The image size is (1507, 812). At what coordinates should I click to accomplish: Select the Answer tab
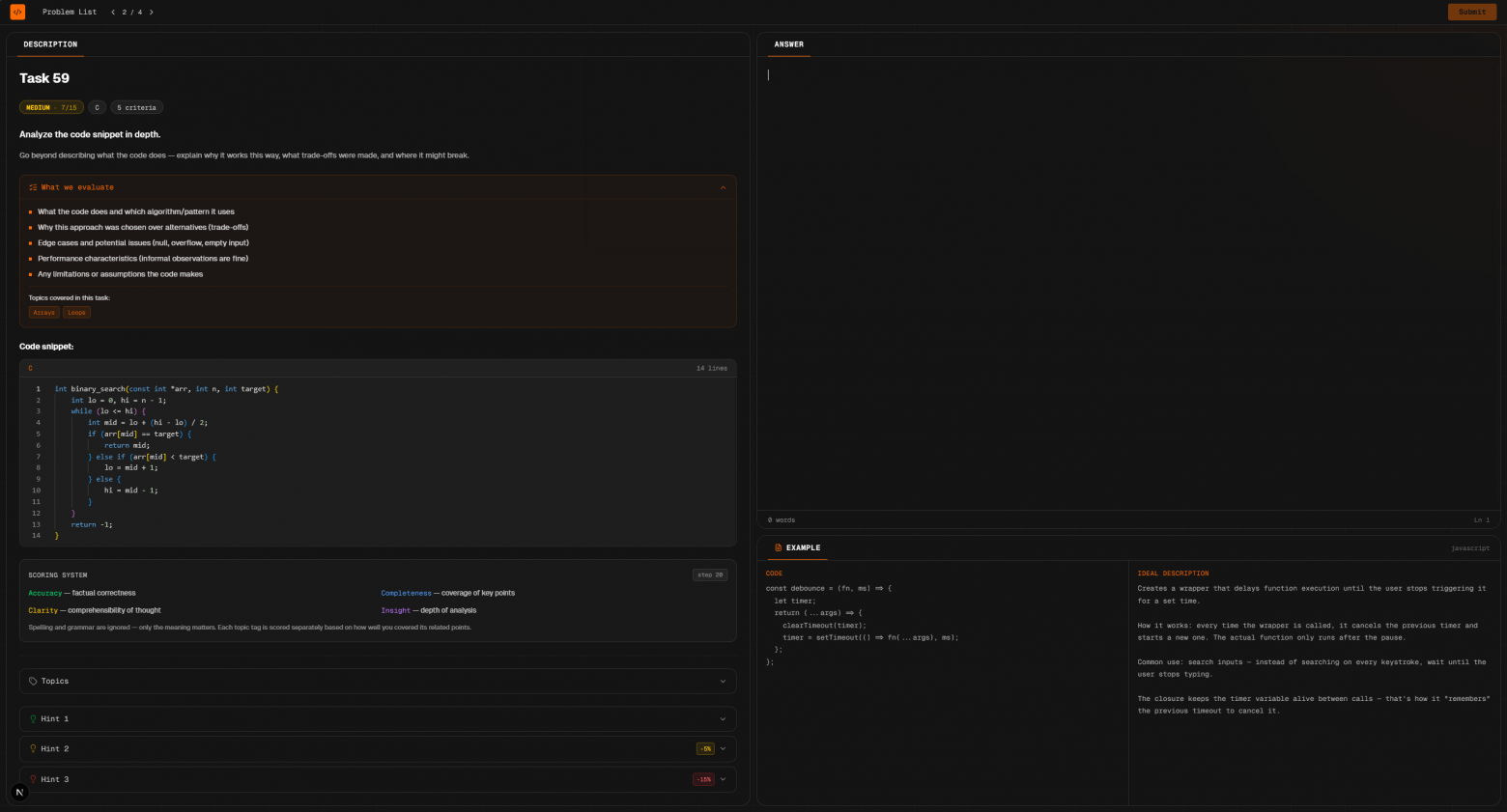(x=788, y=44)
